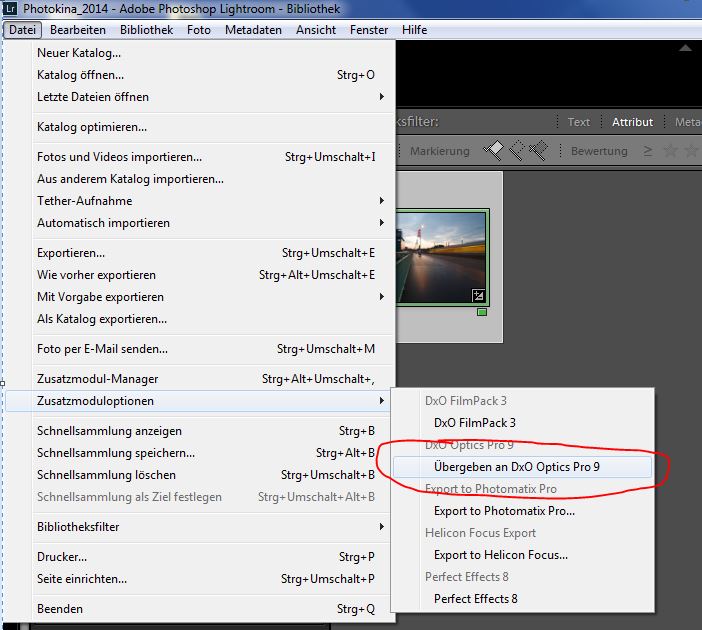Expand the Zusatzmoduloptionen submenu
The width and height of the screenshot is (702, 630).
pos(199,401)
